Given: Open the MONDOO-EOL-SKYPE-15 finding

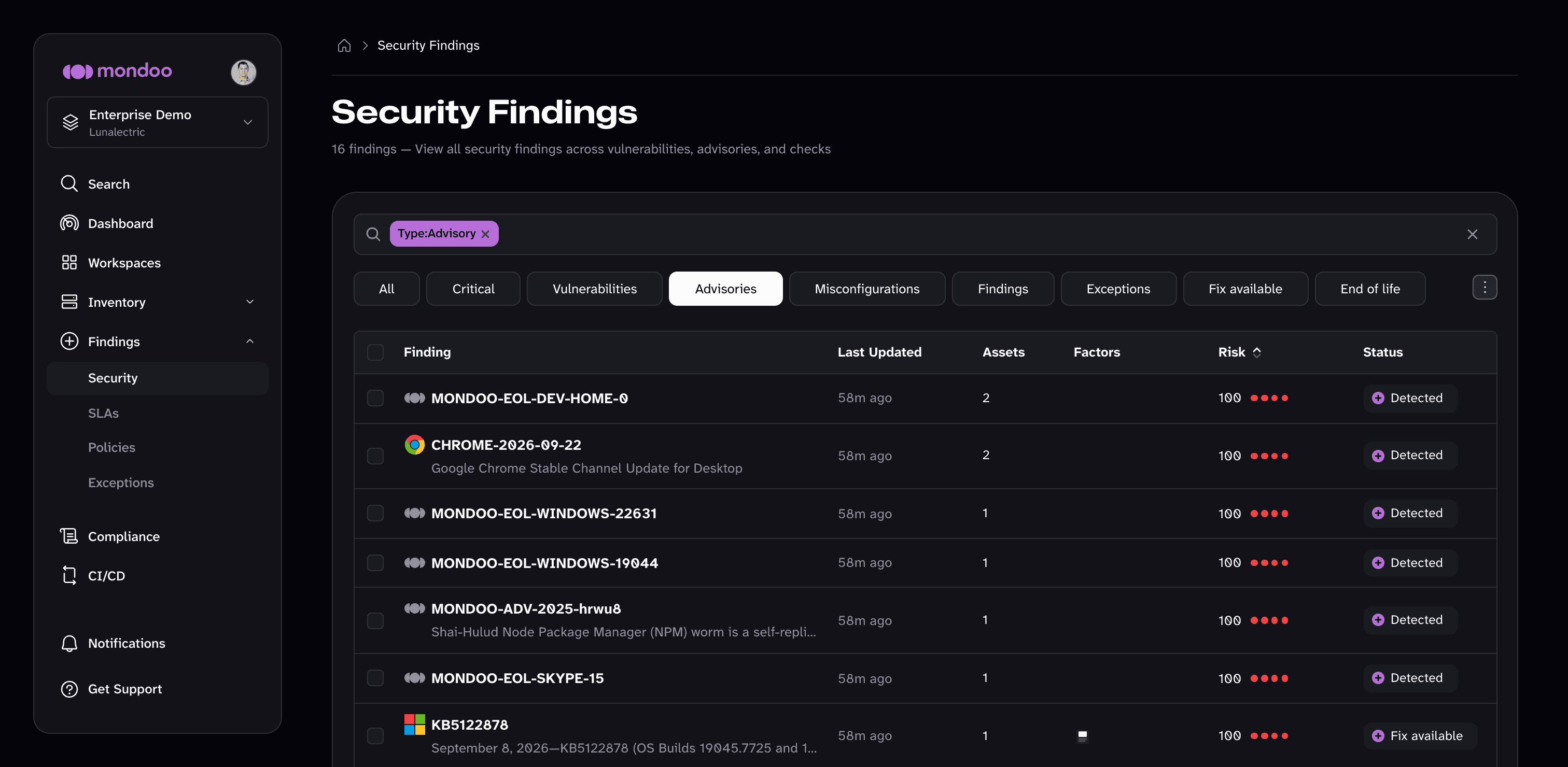Looking at the screenshot, I should click(517, 678).
